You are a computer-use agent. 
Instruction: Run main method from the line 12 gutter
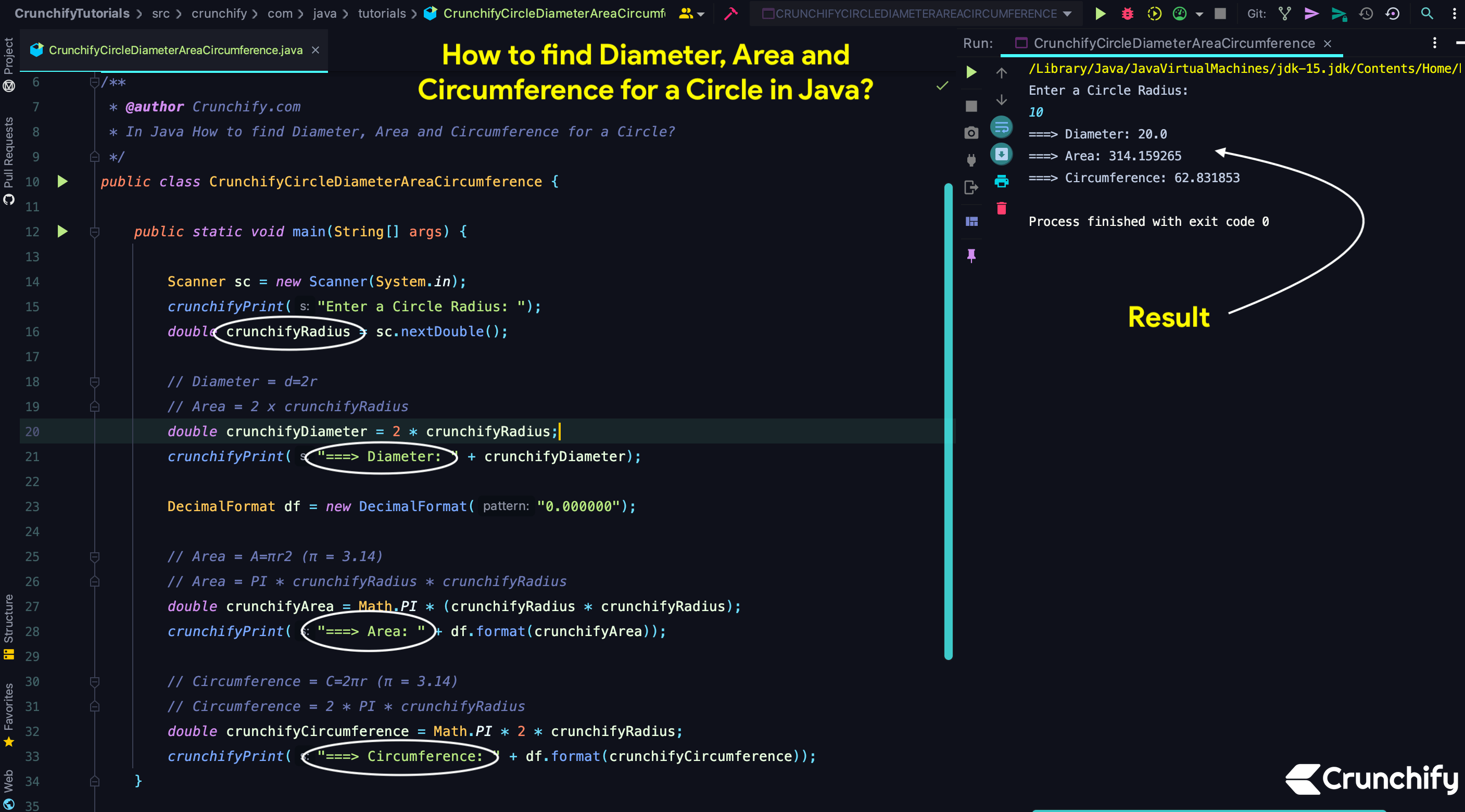click(x=62, y=232)
